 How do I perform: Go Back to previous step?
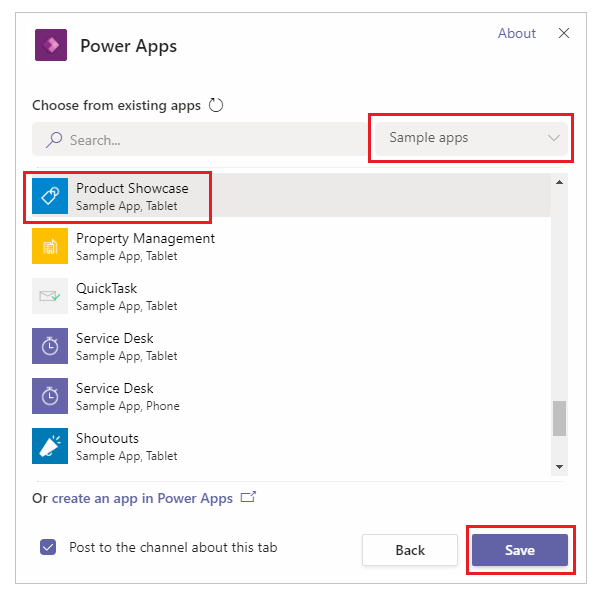(410, 550)
